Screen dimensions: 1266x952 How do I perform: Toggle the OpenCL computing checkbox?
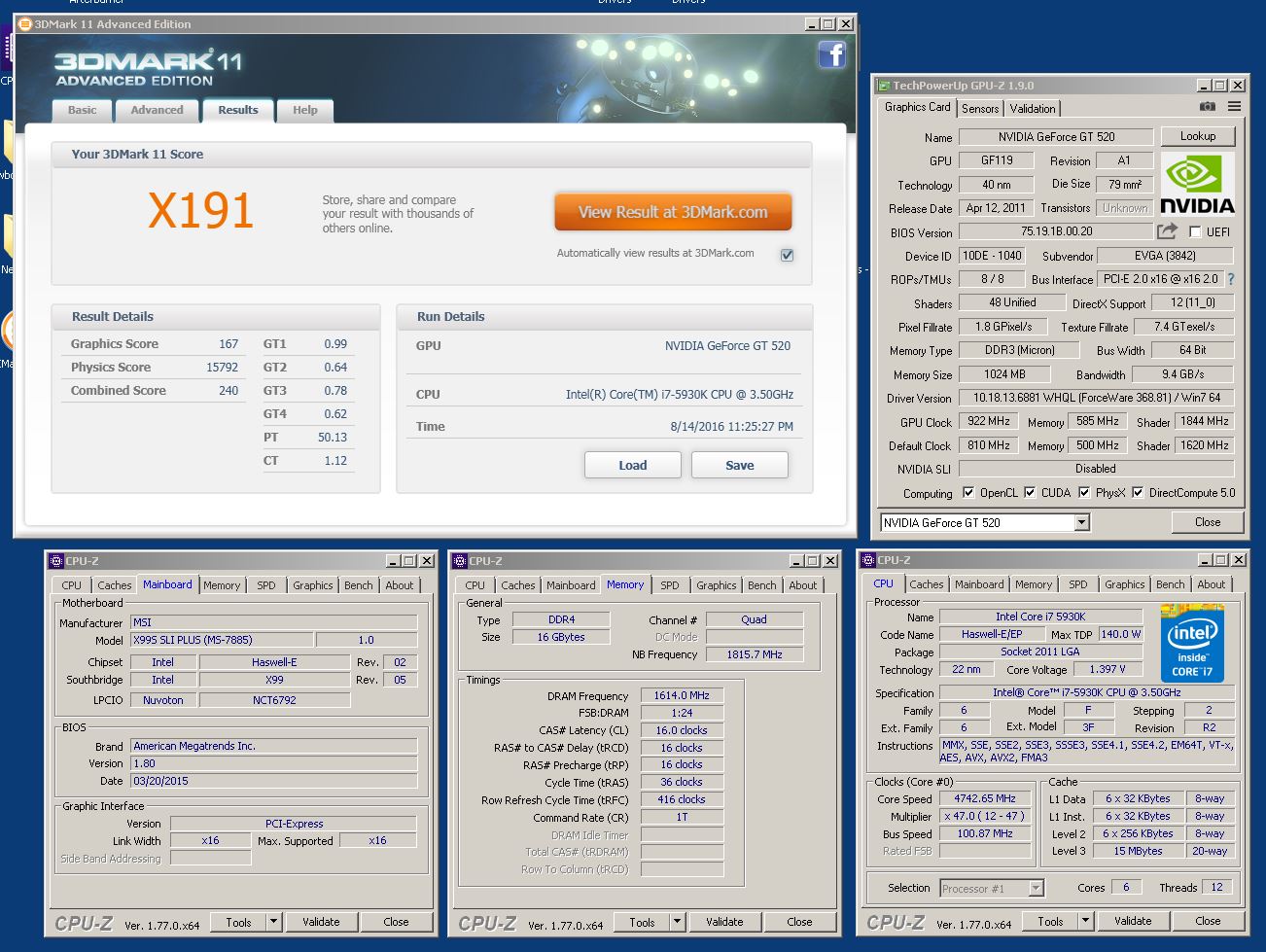968,493
